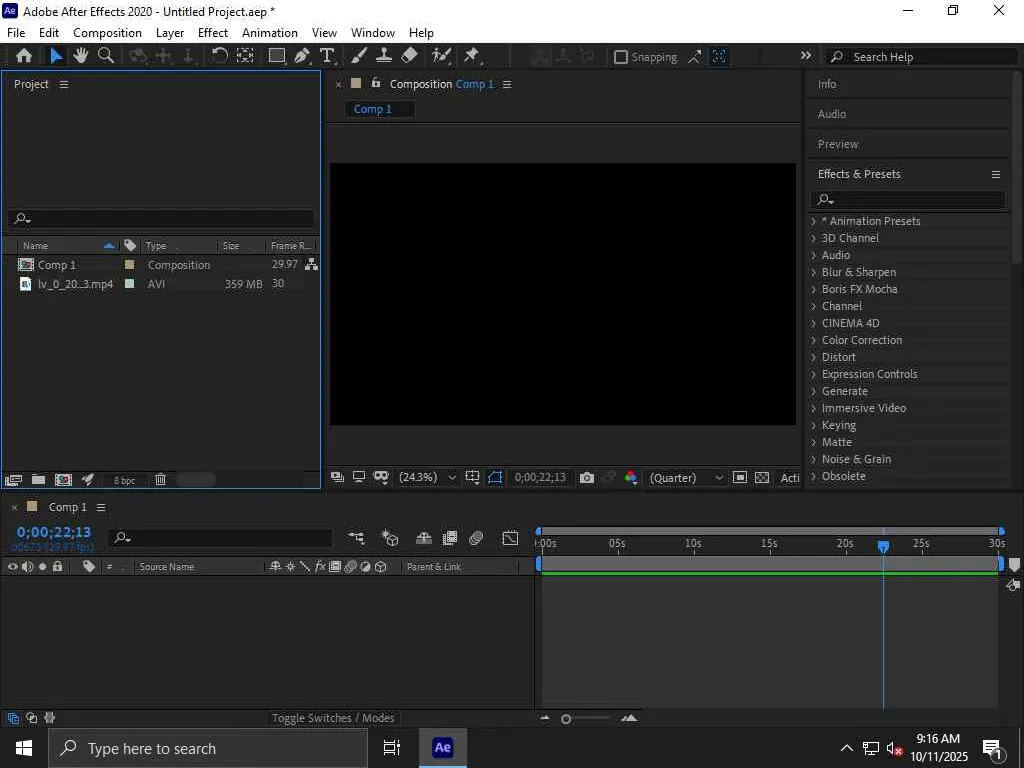1024x768 pixels.
Task: Adjust the timeline zoom slider handle
Action: pyautogui.click(x=566, y=719)
